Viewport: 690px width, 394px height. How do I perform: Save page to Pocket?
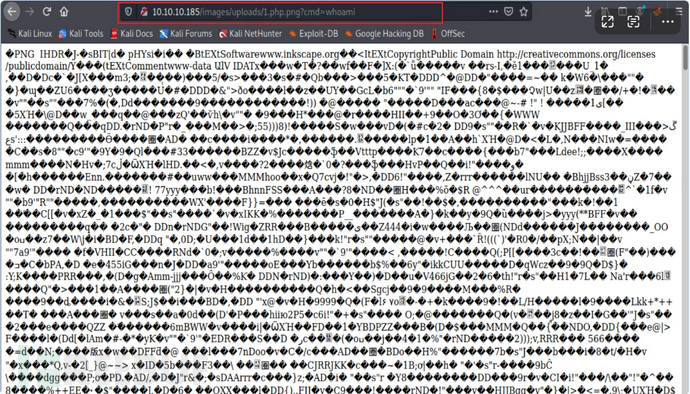pos(509,12)
